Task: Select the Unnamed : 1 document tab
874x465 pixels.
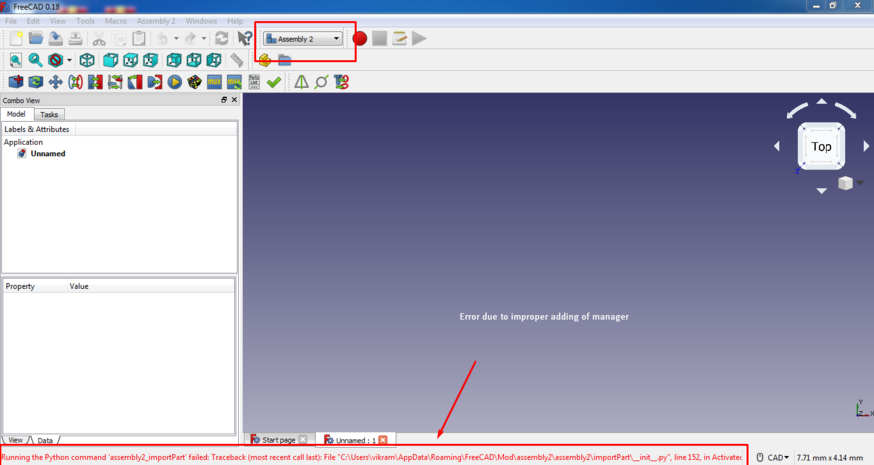Action: (355, 440)
